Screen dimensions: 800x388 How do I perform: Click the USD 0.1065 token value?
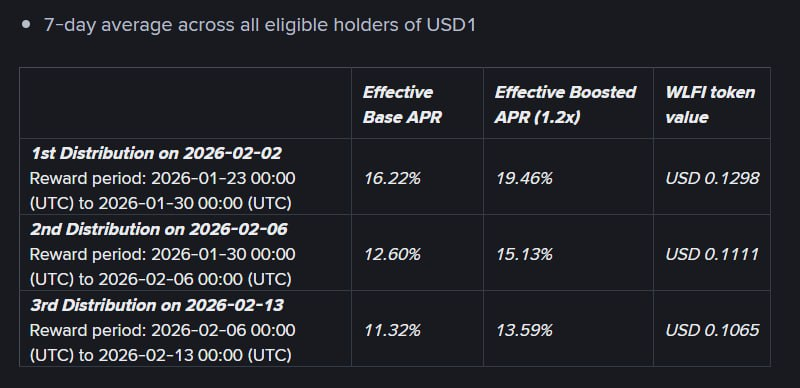pyautogui.click(x=712, y=330)
